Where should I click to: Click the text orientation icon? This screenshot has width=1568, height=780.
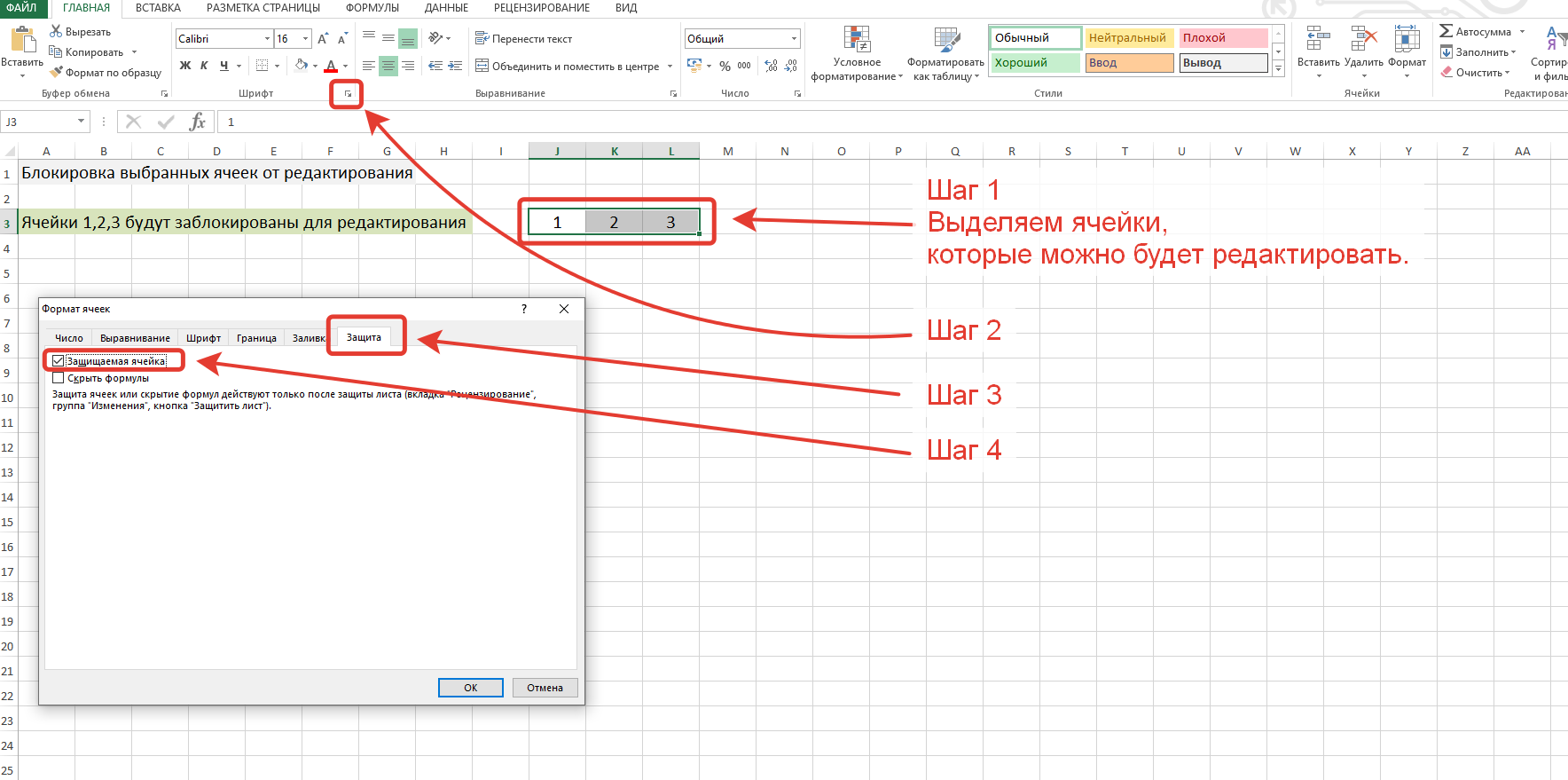tap(435, 38)
